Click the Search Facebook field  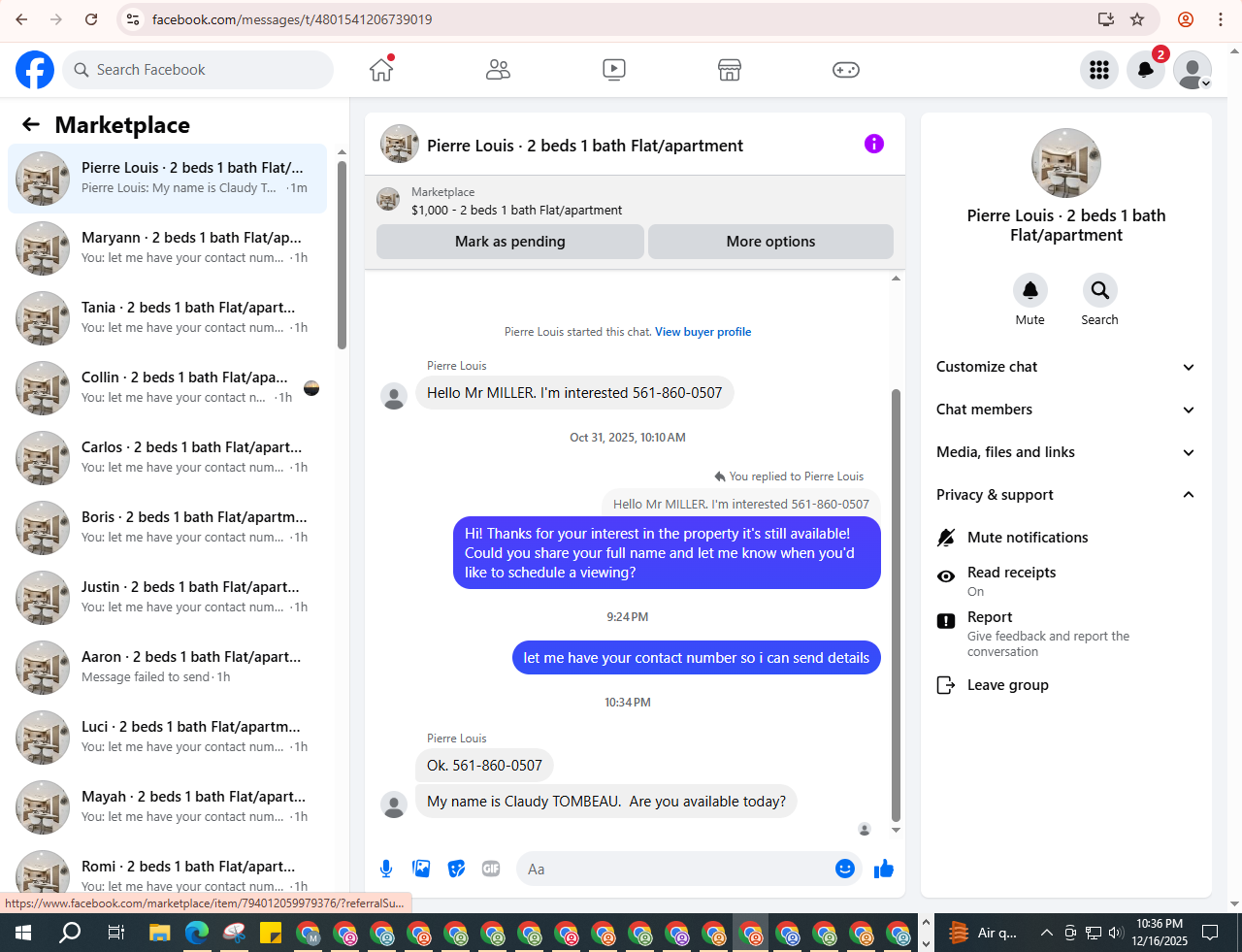tap(199, 70)
